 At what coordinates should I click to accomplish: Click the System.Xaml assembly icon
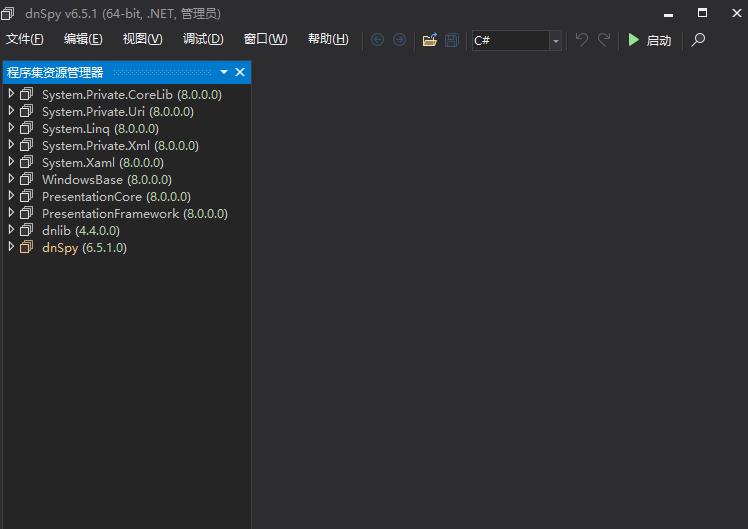[x=27, y=162]
